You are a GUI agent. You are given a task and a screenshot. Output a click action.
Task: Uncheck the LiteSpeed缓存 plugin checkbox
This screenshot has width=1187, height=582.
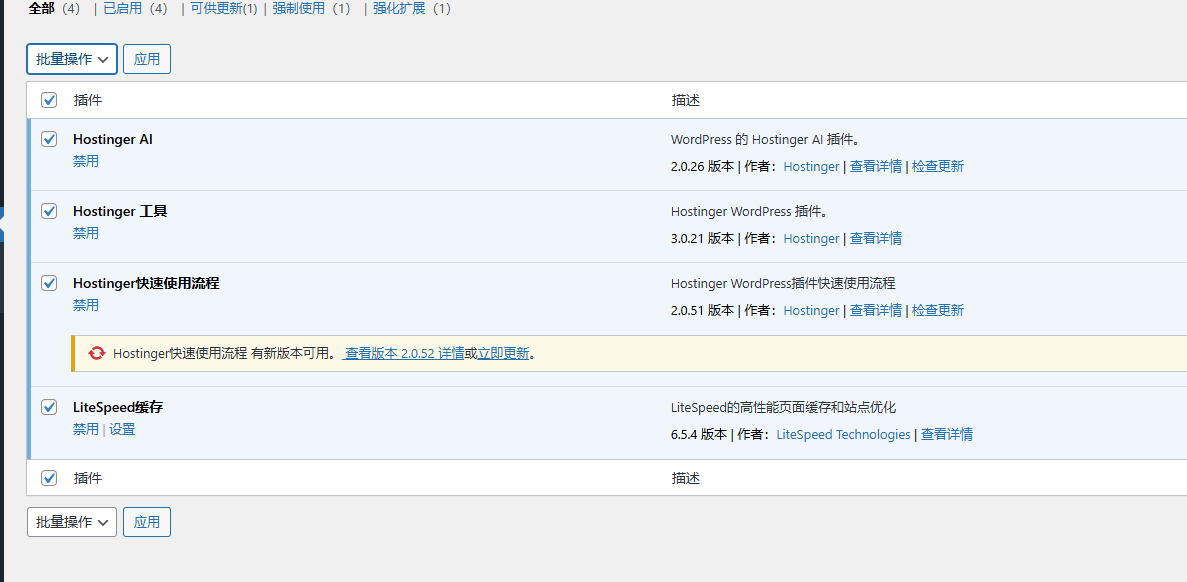49,407
